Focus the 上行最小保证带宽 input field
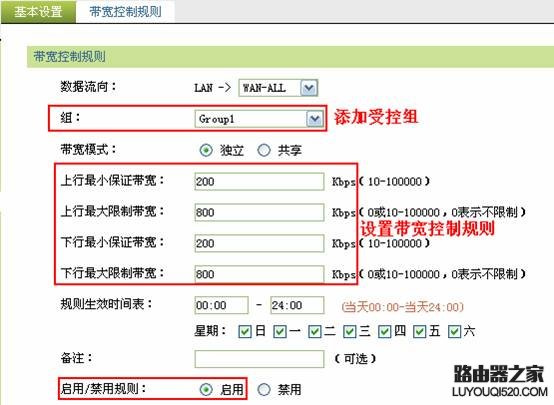Image resolution: width=554 pixels, height=405 pixels. pyautogui.click(x=259, y=181)
